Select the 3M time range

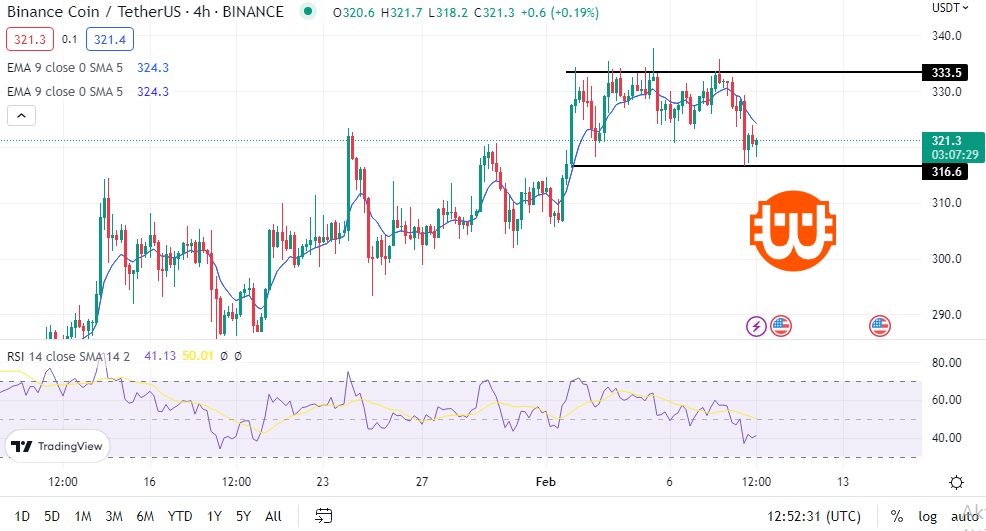114,516
